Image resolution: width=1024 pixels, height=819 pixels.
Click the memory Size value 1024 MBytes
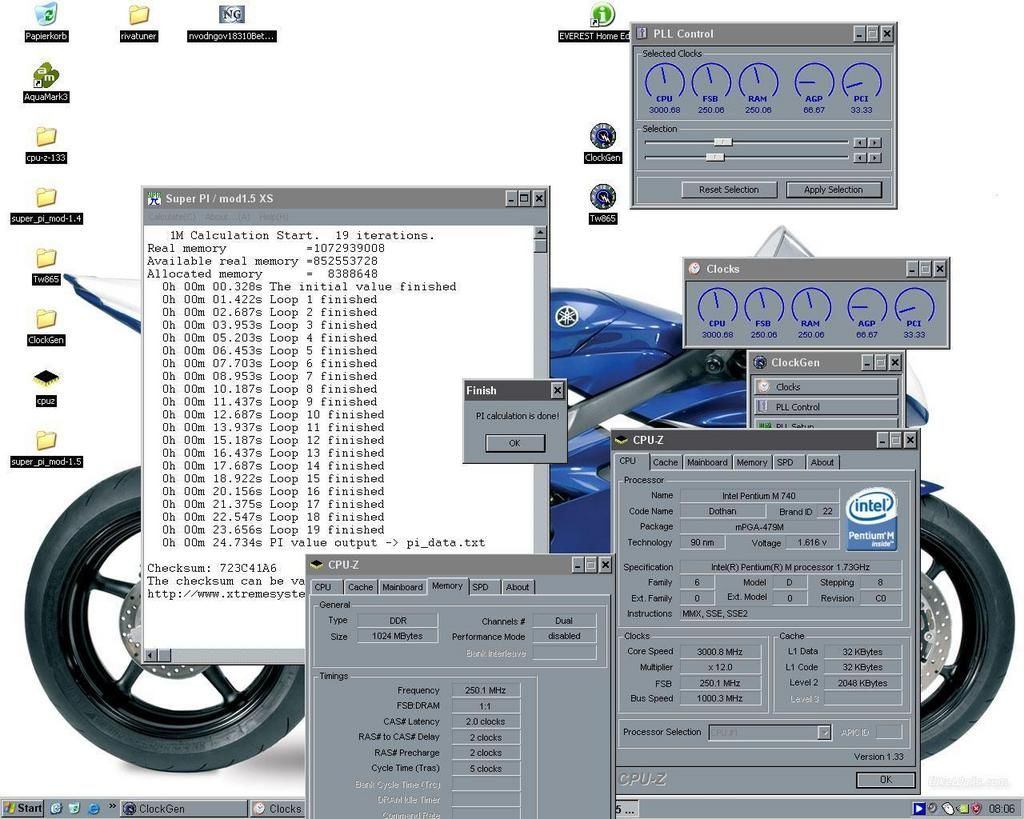pyautogui.click(x=397, y=636)
